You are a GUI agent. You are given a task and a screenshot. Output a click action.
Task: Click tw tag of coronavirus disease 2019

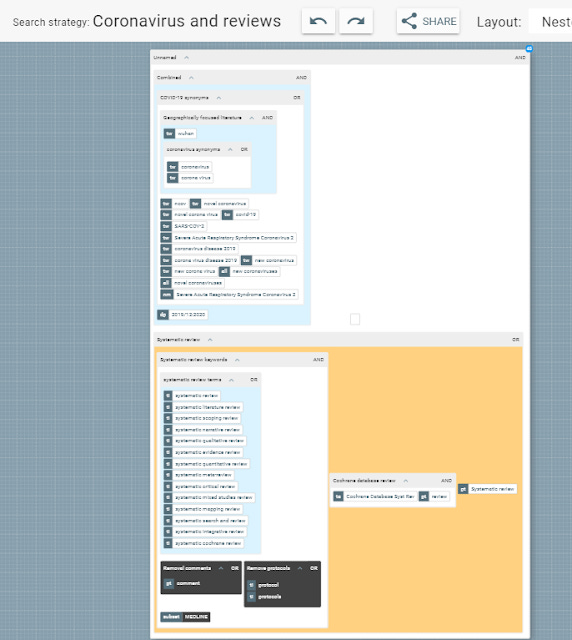[x=166, y=249]
